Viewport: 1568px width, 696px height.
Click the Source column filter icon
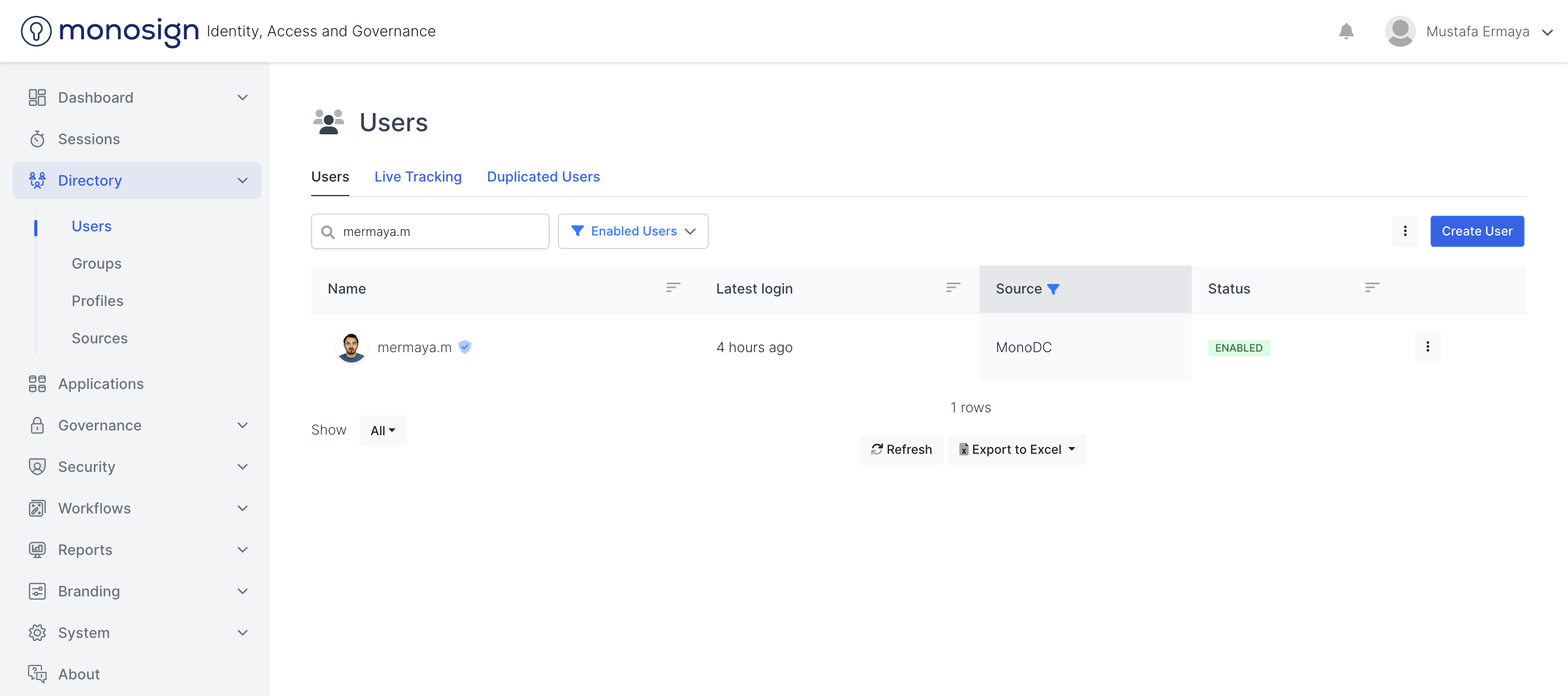1053,289
